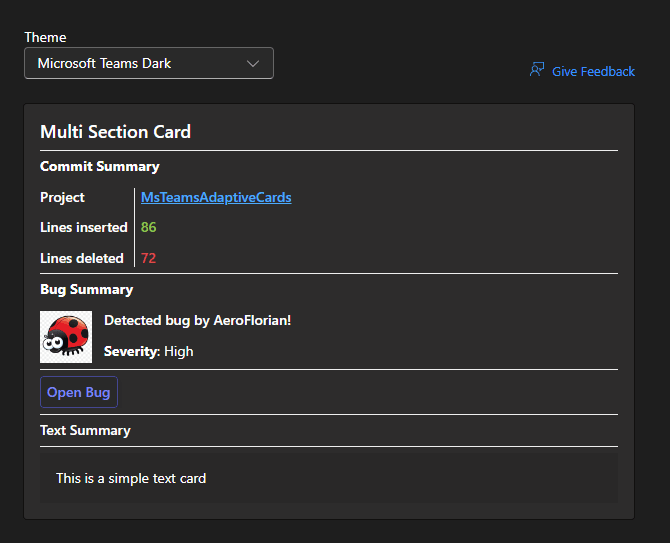Click the Lines deleted label

(x=82, y=258)
